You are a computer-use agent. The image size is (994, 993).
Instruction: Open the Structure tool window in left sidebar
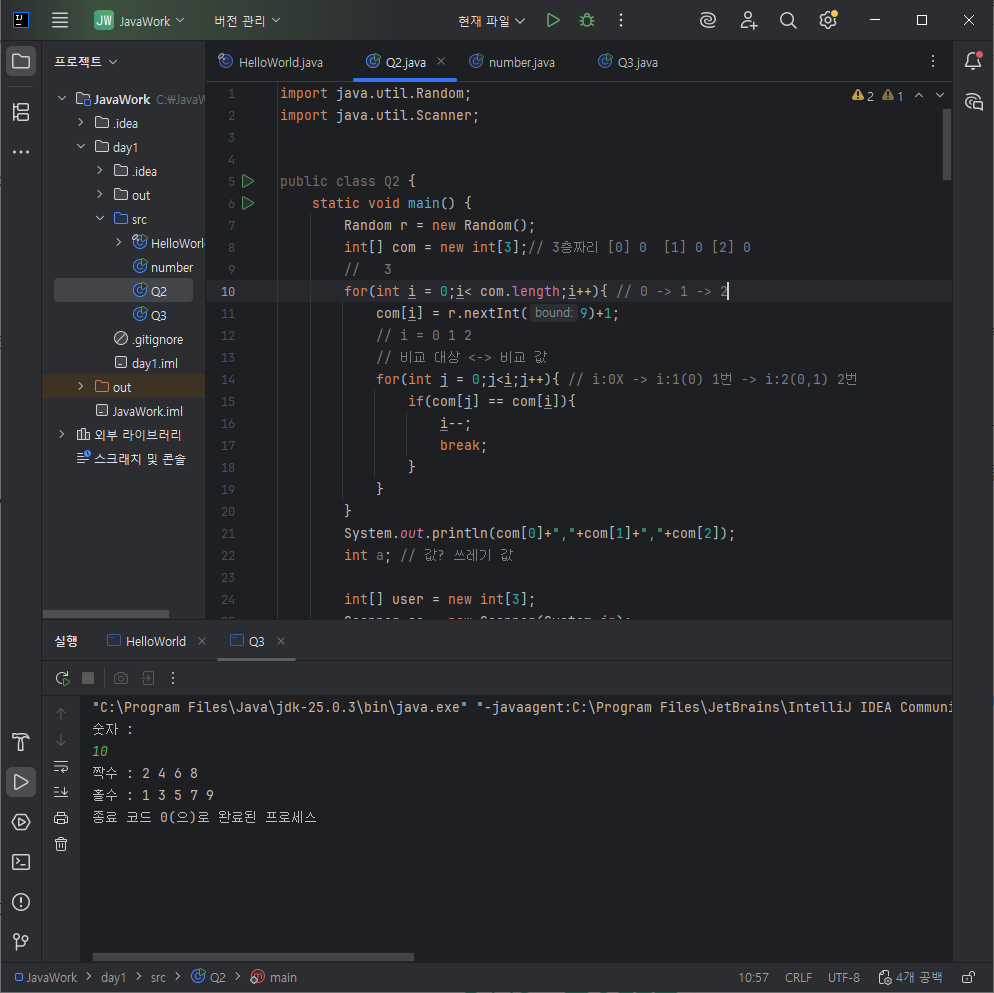click(x=21, y=112)
